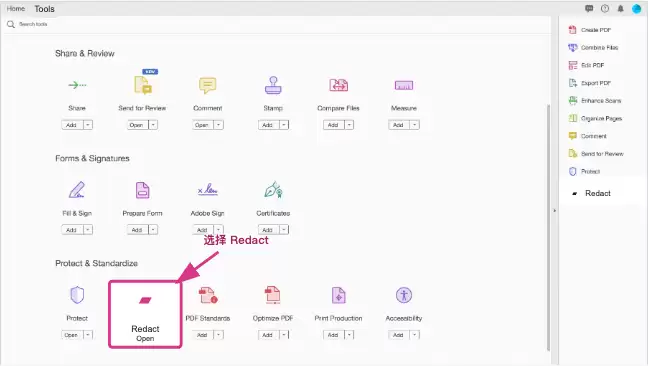Open the Fill & Sign icon
The width and height of the screenshot is (648, 366).
(77, 190)
